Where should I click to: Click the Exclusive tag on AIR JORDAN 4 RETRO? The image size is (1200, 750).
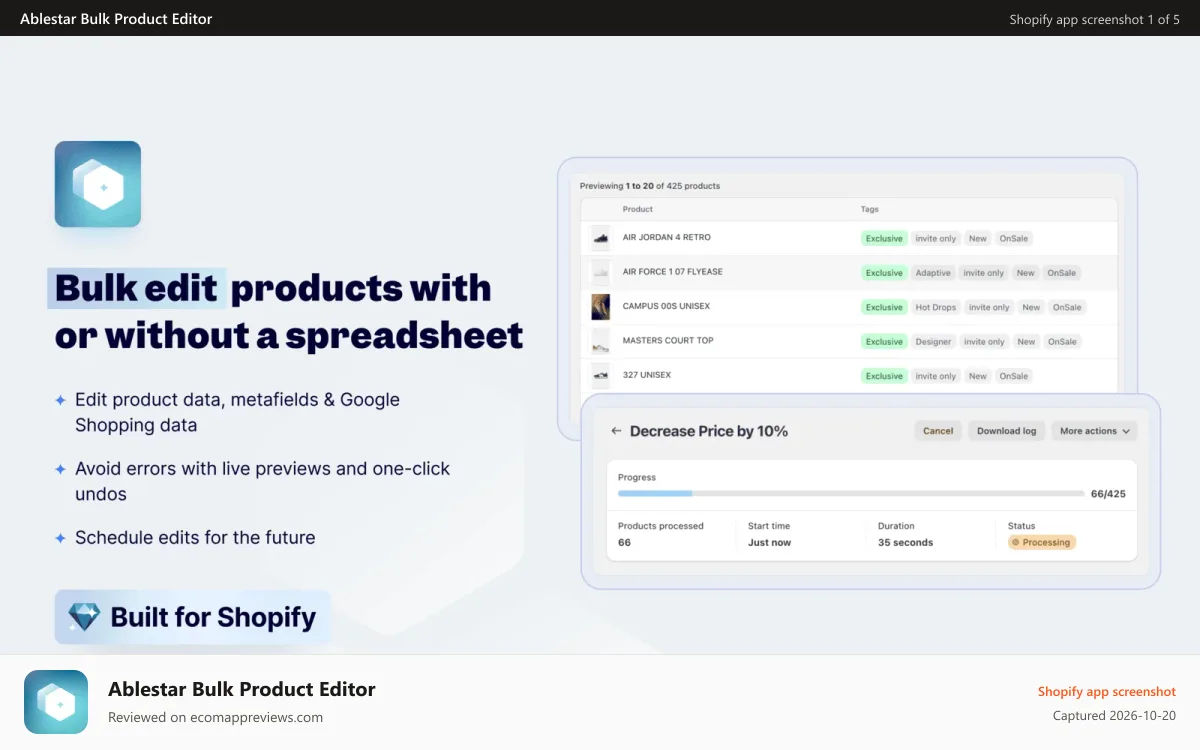point(884,238)
